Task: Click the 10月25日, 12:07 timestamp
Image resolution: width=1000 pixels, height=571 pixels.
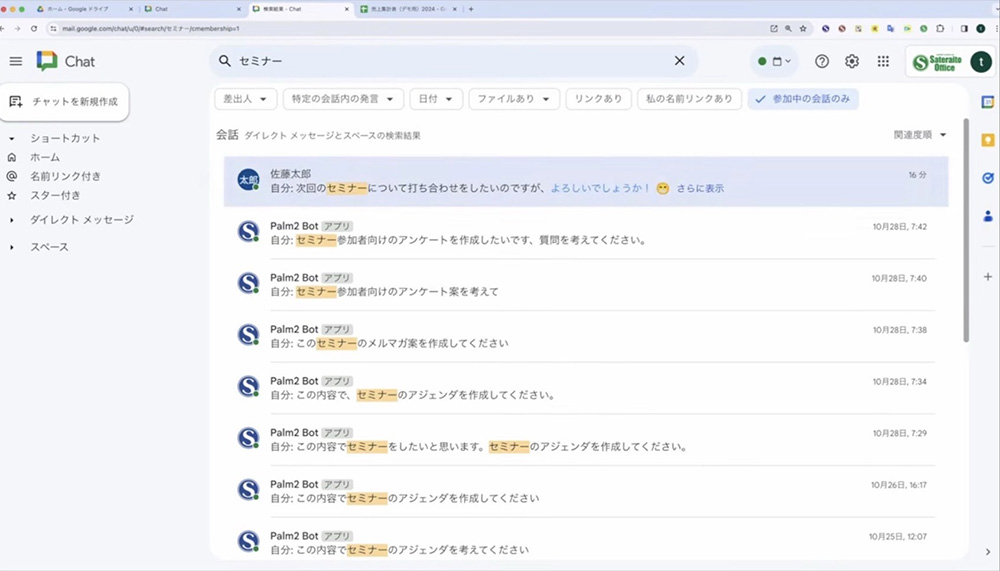Action: [x=898, y=537]
